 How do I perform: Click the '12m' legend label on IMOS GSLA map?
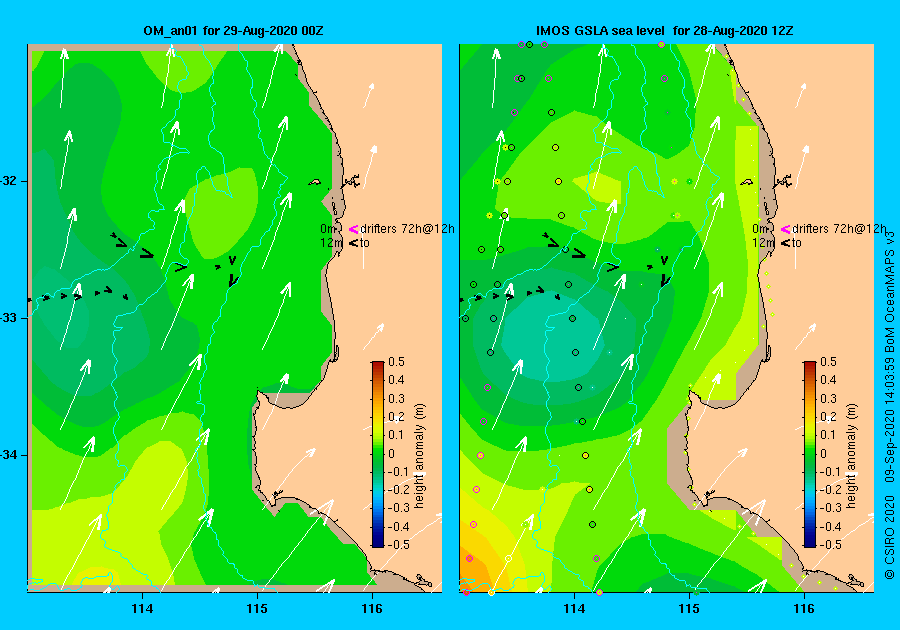(763, 243)
